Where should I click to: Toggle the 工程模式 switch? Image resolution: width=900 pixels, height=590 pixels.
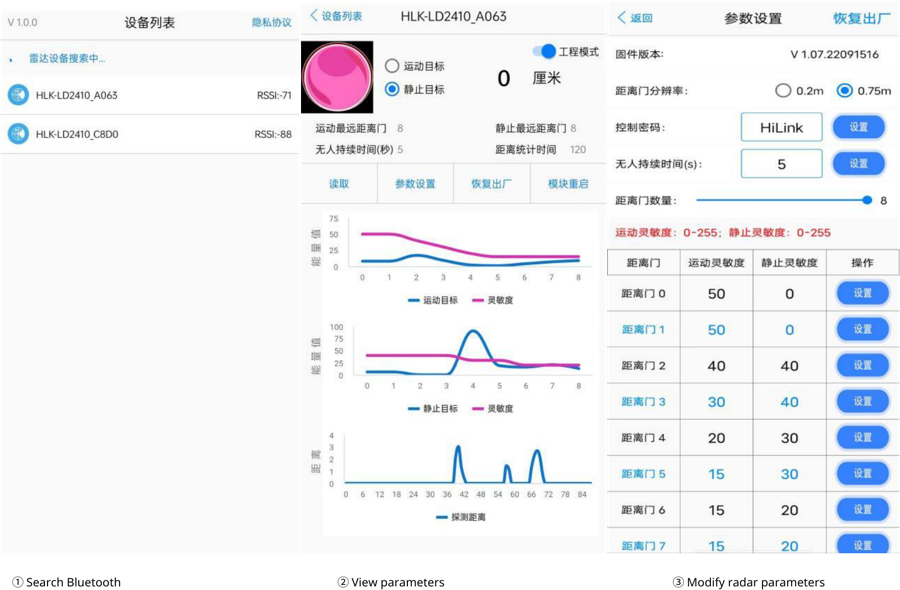(x=544, y=51)
